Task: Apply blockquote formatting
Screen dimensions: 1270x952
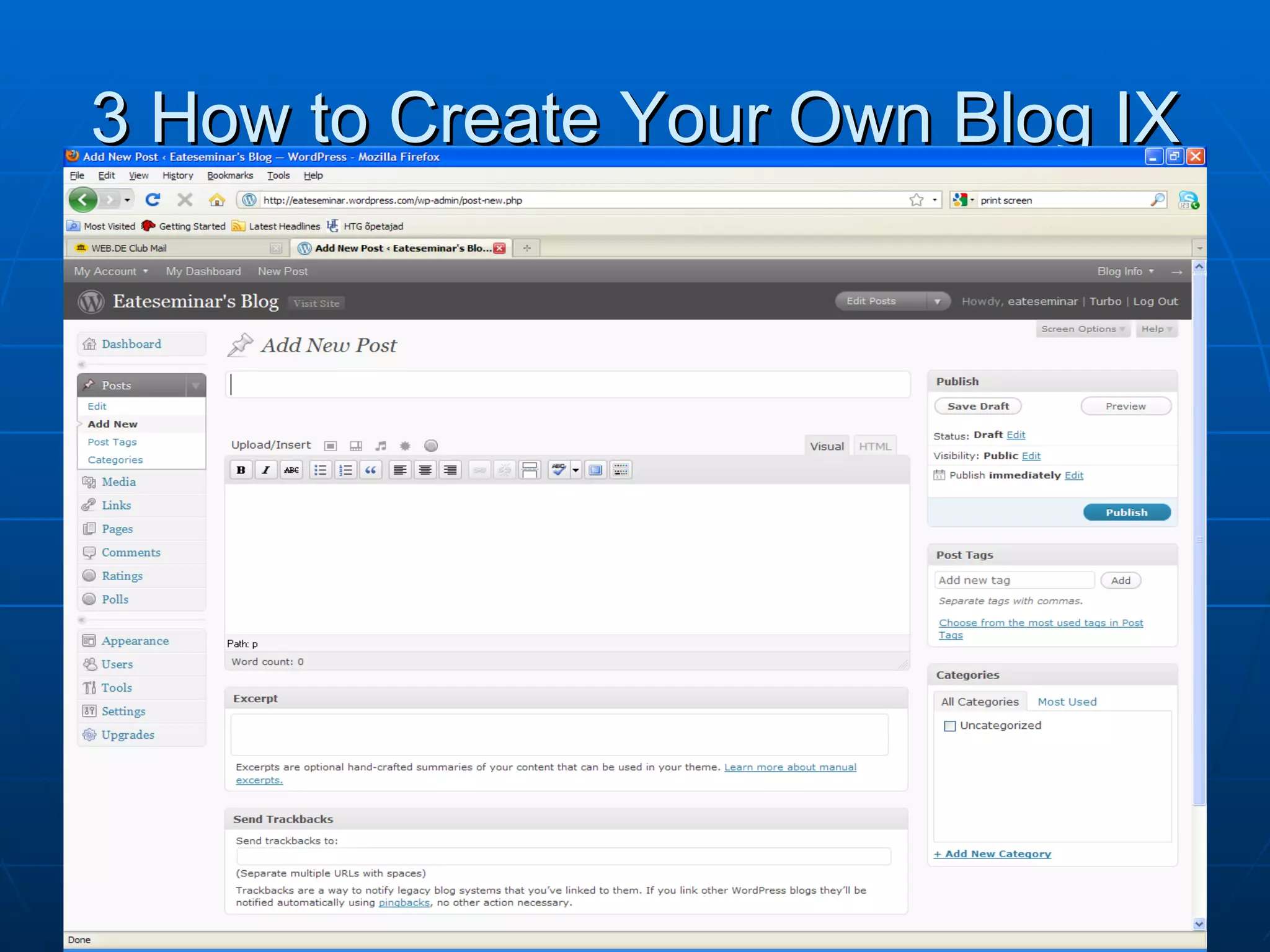Action: click(x=370, y=470)
